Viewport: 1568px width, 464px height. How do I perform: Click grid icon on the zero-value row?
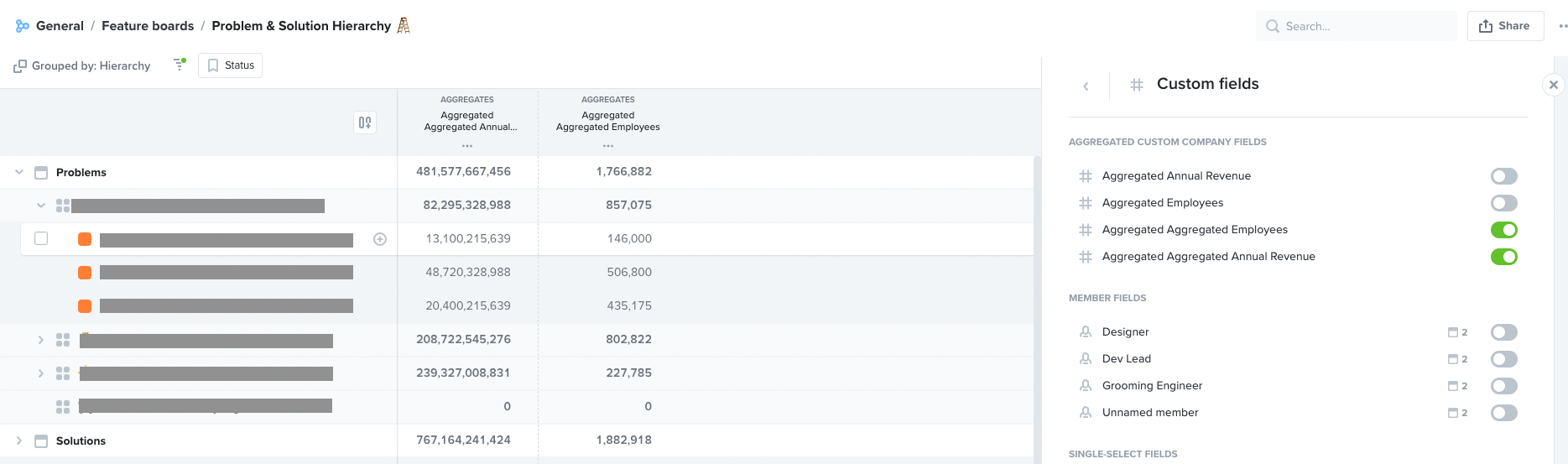pos(63,407)
